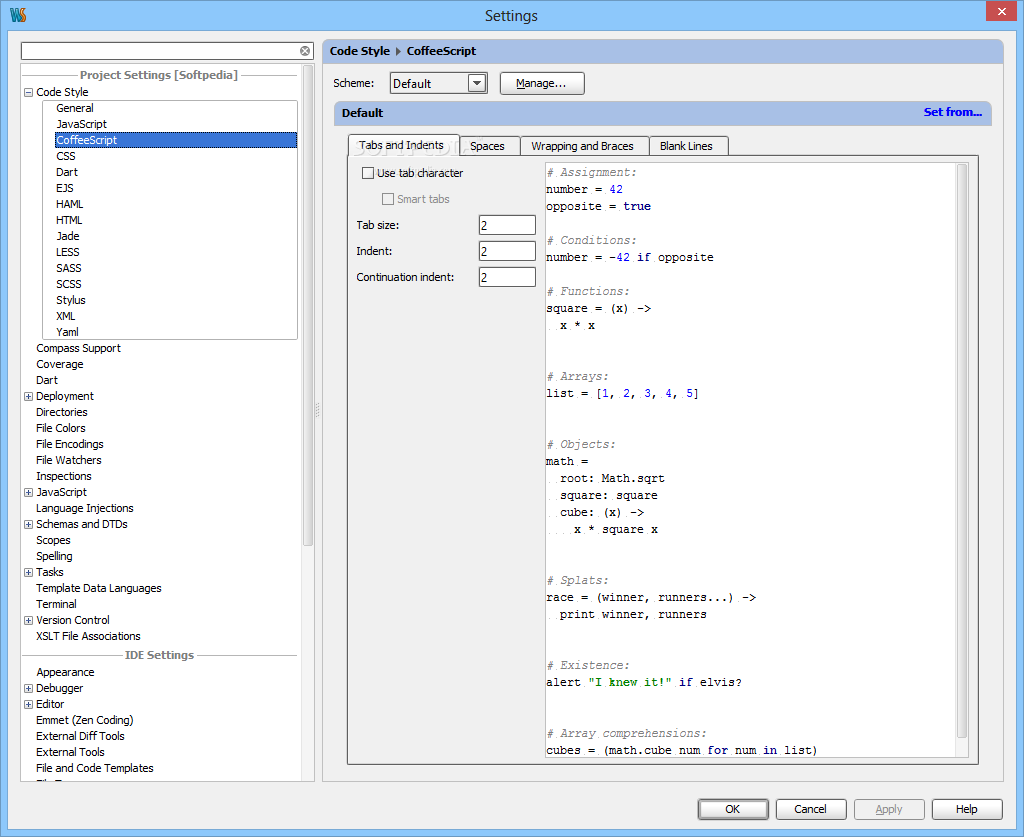This screenshot has height=837, width=1024.
Task: Toggle the Smart tabs checkbox
Action: [388, 199]
